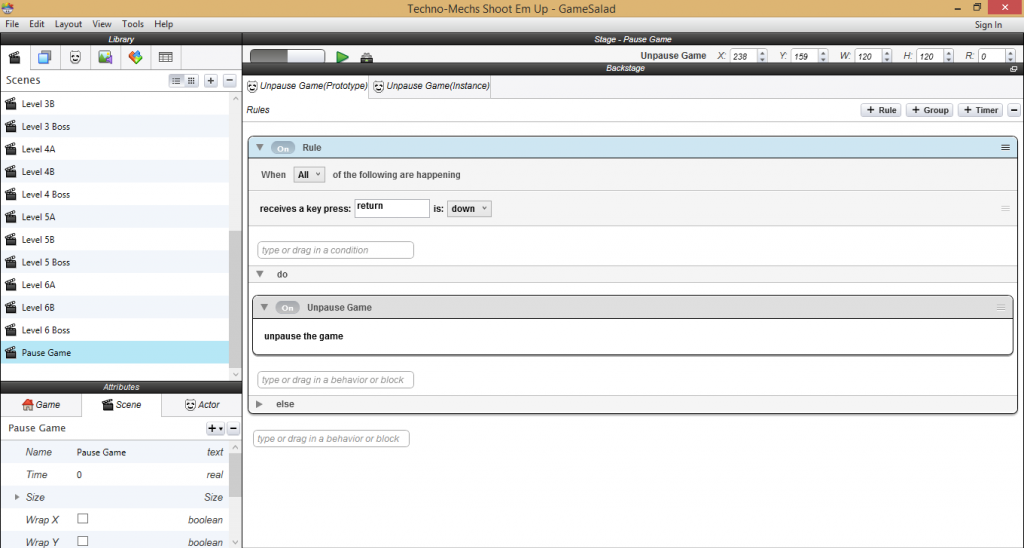Screen dimensions: 1024x548
Task: Grab the key press condition handle
Action: click(1005, 208)
